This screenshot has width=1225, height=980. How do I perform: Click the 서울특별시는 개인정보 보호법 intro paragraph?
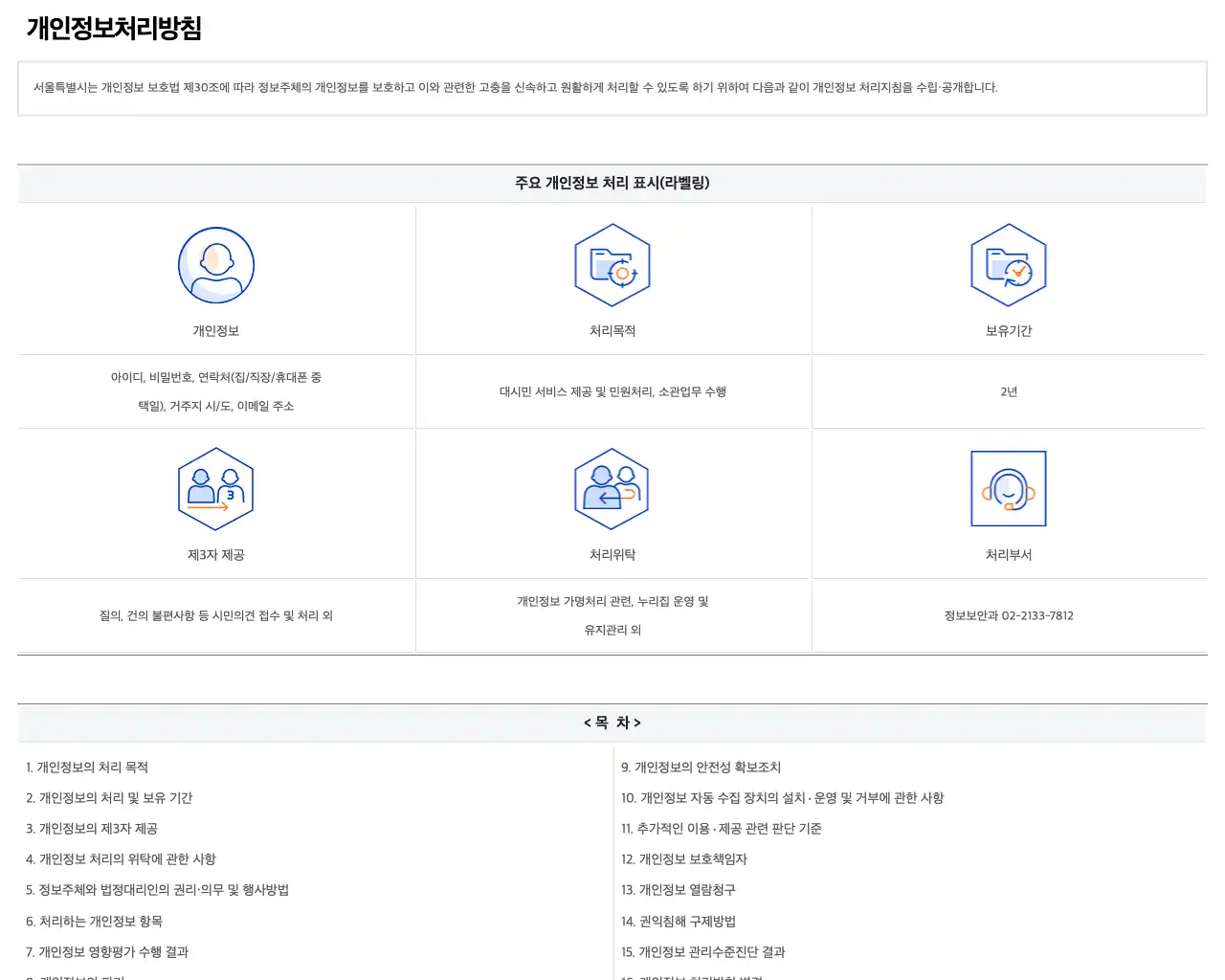point(516,88)
